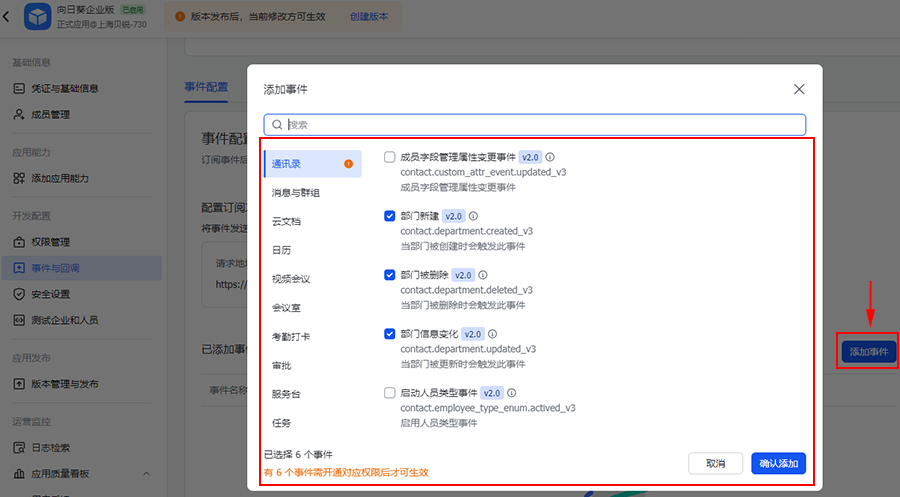Click the 创建版本 link in banner
This screenshot has width=900, height=497.
point(369,17)
